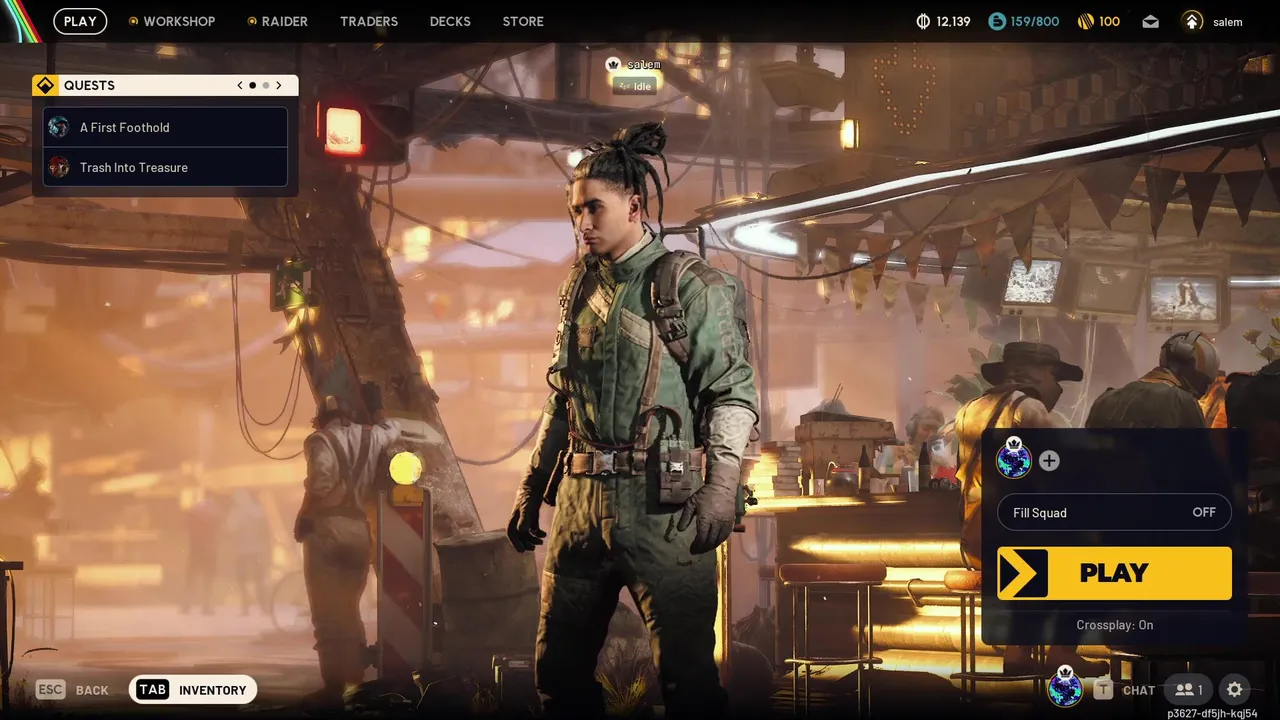1280x720 pixels.
Task: Toggle Fill Squad OFF switch
Action: (x=1114, y=512)
